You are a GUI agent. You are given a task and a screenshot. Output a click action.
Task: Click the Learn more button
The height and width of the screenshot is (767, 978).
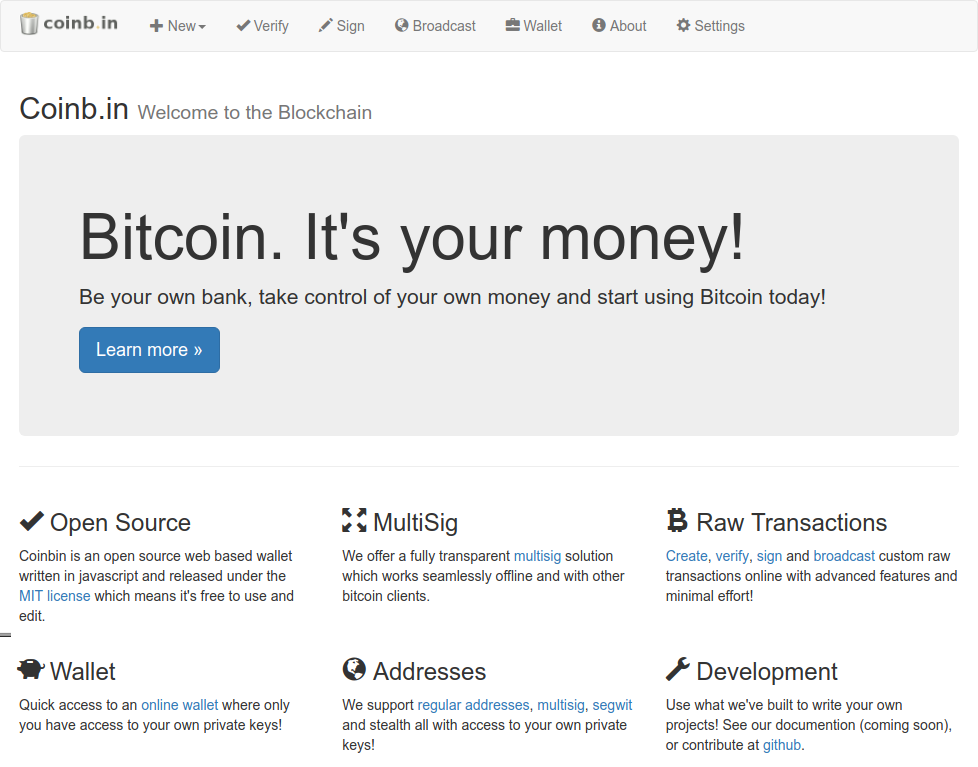[x=149, y=350]
